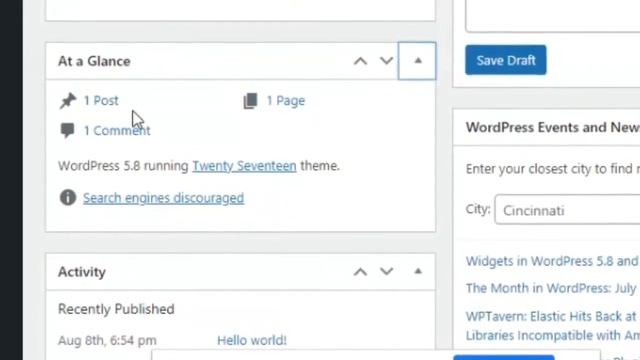Click the Aug 8th, 6:54 pm timestamp

point(107,340)
